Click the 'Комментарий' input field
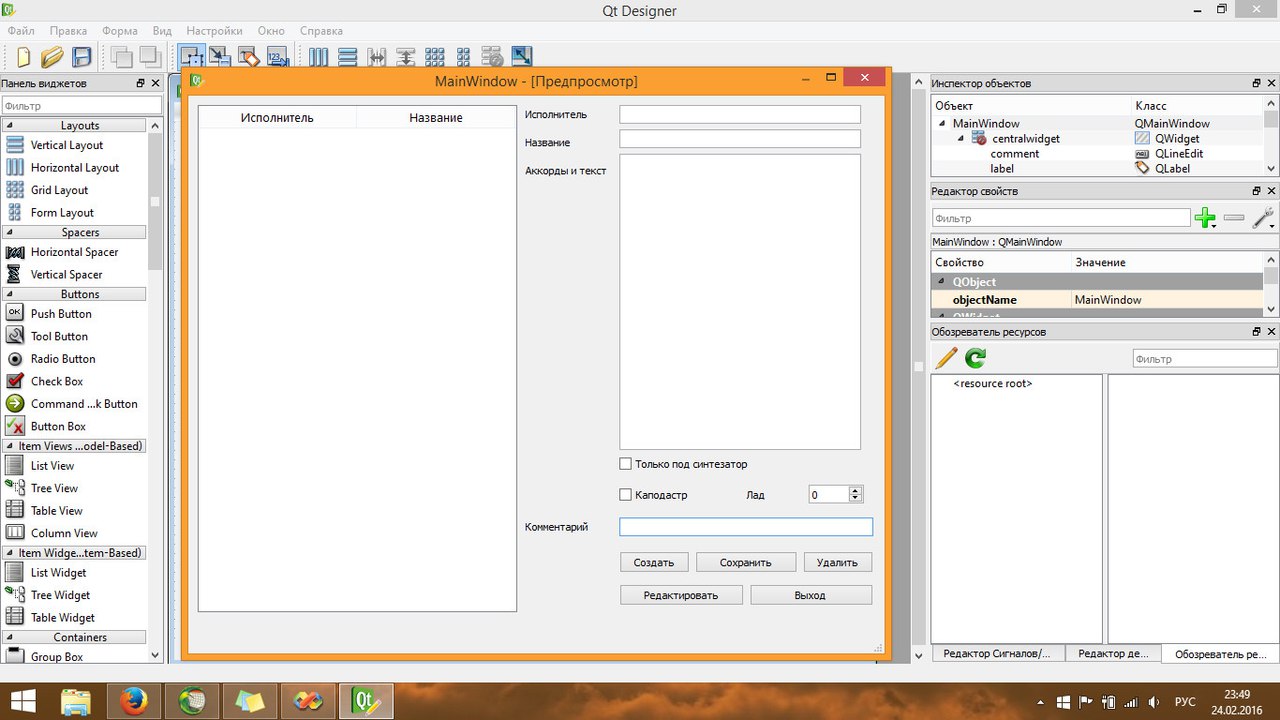 tap(746, 527)
